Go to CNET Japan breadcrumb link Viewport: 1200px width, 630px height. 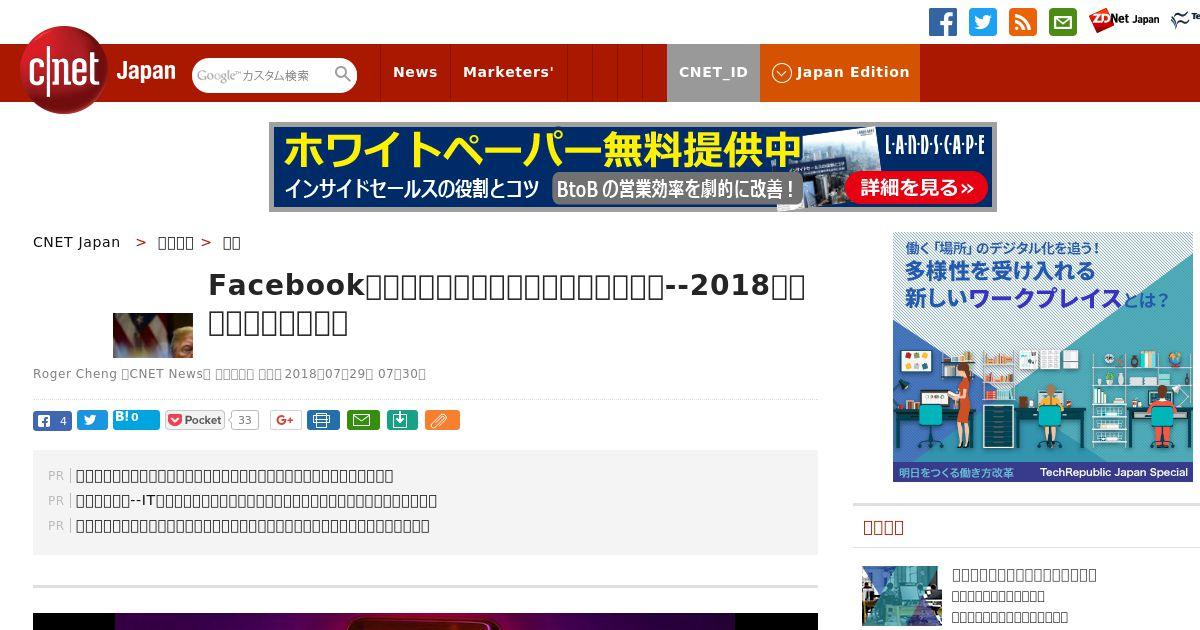pos(77,242)
